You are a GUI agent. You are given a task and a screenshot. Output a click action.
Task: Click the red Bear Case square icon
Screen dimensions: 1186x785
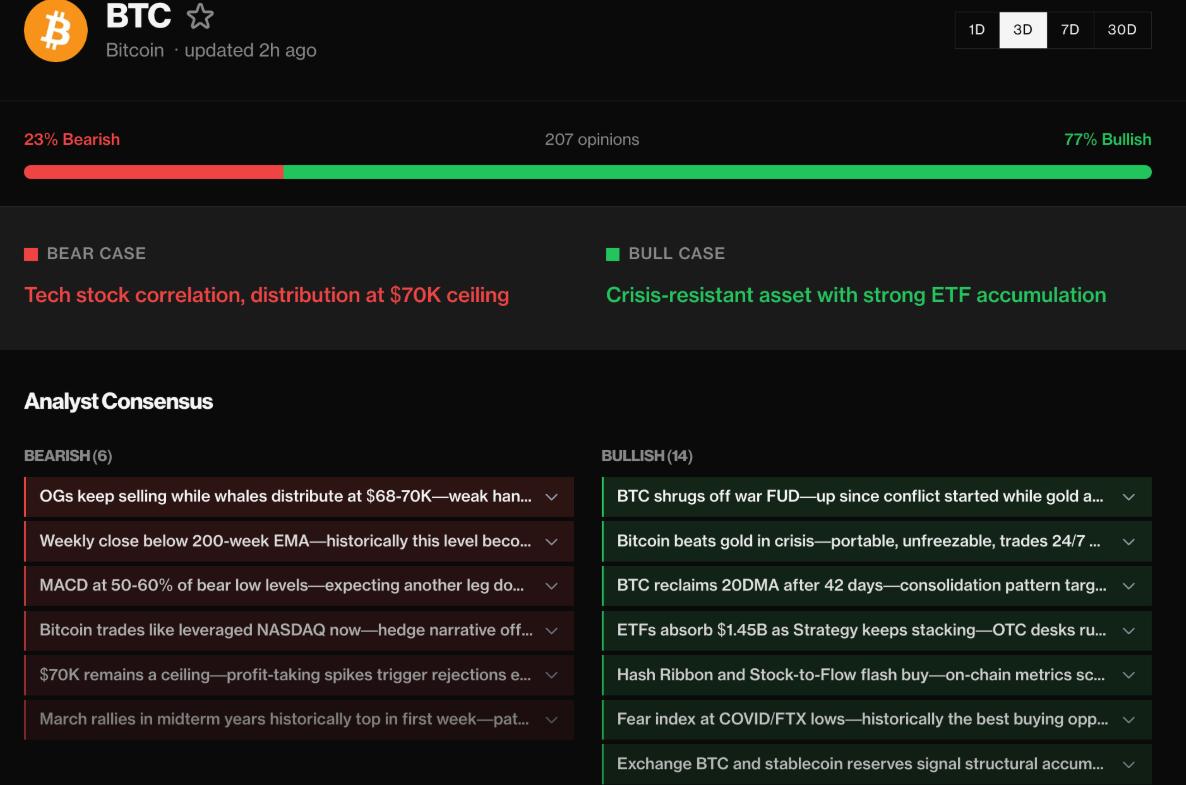click(31, 253)
